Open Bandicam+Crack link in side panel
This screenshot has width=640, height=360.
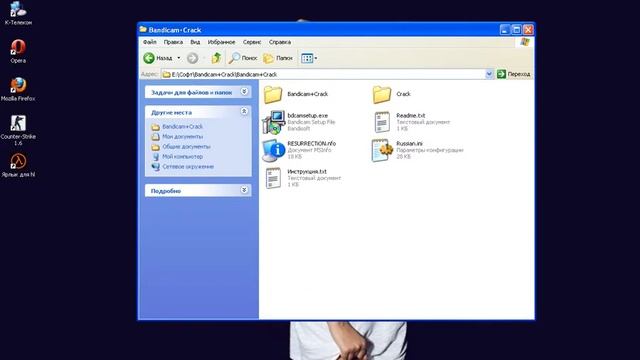(182, 127)
